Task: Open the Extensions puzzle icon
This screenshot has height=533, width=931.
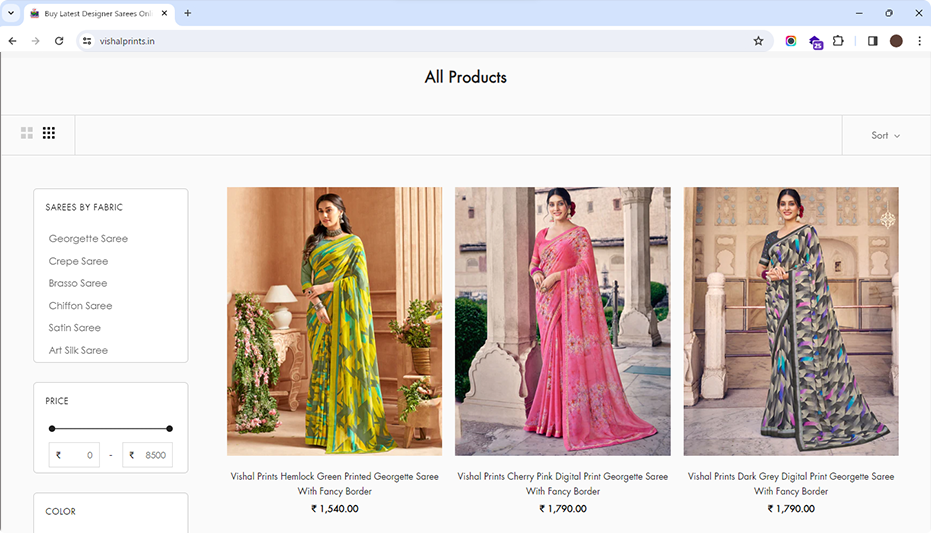Action: point(838,41)
